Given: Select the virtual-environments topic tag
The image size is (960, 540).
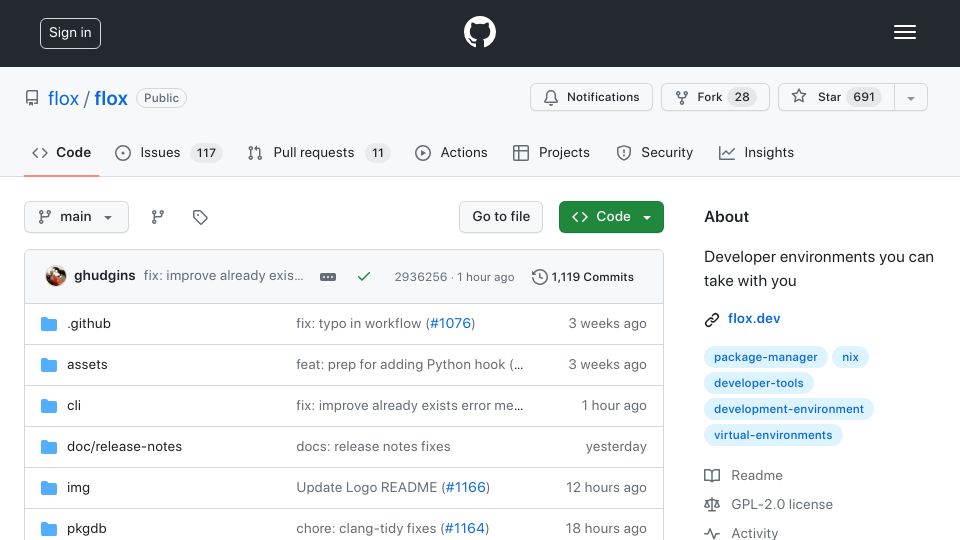Looking at the screenshot, I should pyautogui.click(x=773, y=435).
